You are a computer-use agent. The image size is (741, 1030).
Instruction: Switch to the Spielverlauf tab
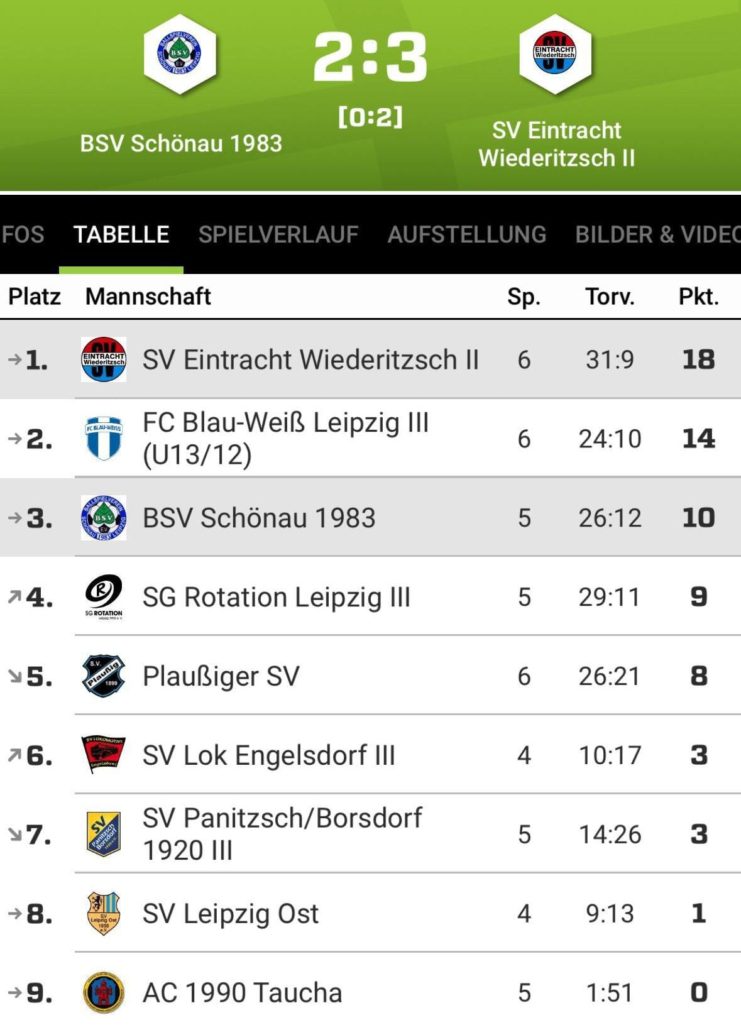(x=278, y=235)
